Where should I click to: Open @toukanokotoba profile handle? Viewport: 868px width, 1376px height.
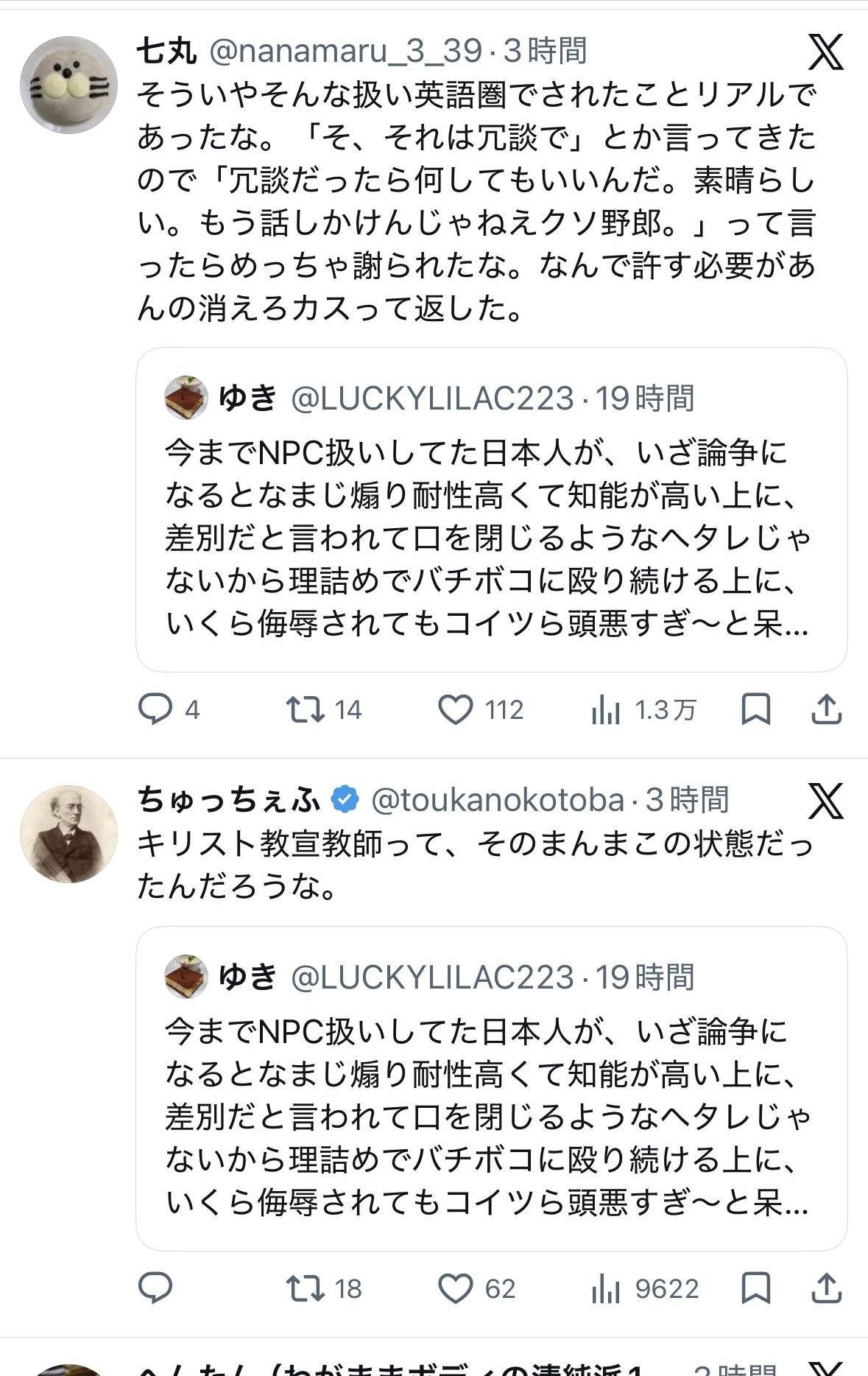[x=498, y=800]
